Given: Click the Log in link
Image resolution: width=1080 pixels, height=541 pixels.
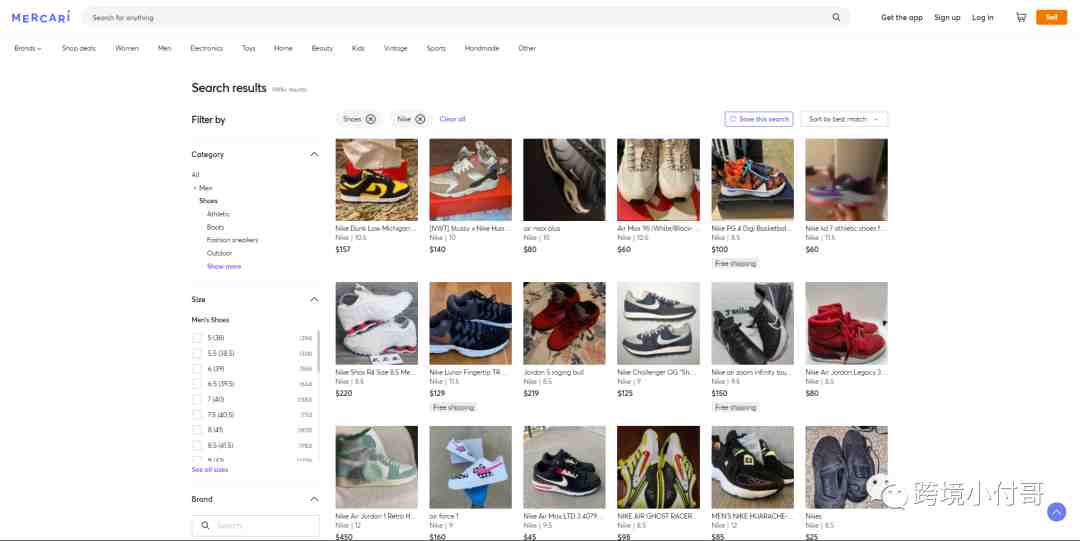Looking at the screenshot, I should [982, 17].
